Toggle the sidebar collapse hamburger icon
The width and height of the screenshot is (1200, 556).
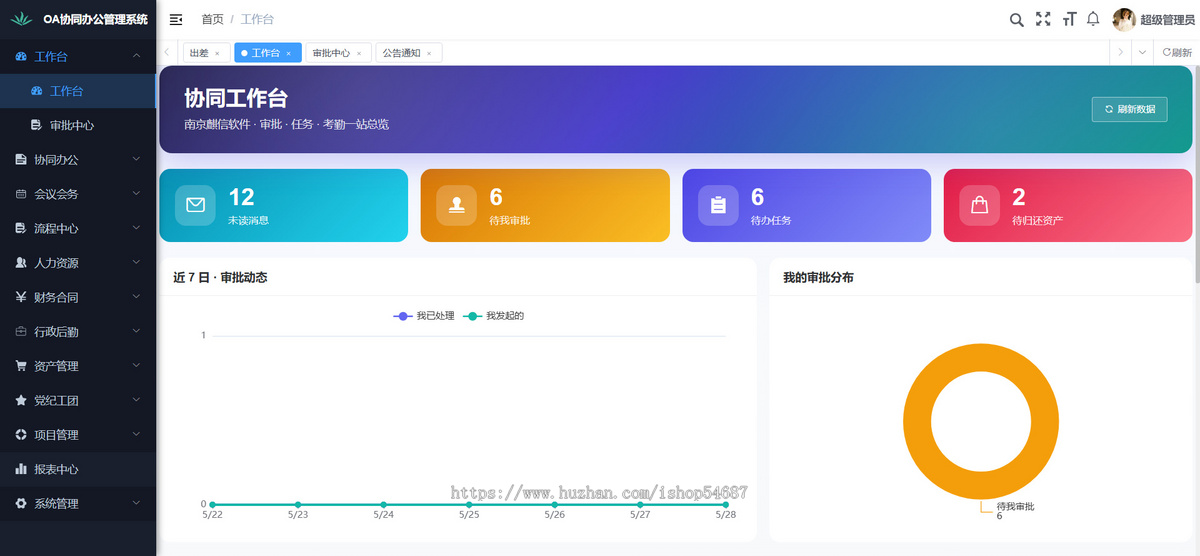(176, 19)
